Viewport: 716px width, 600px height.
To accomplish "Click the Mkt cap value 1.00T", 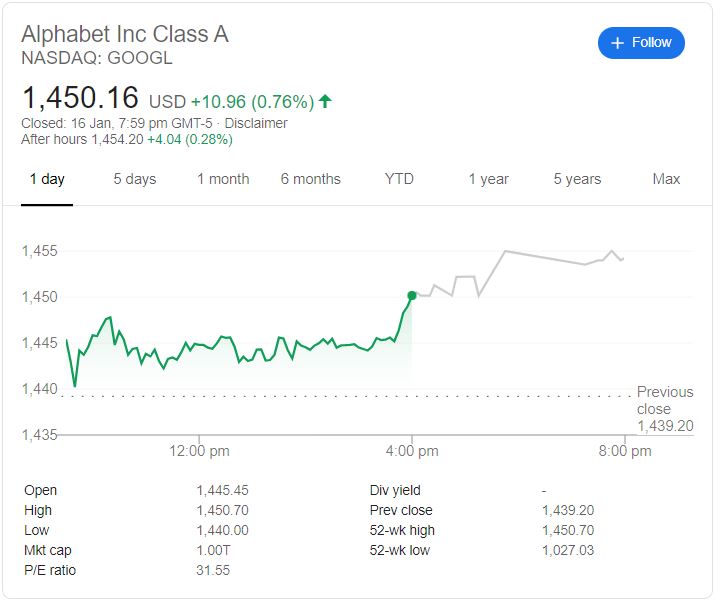I will tap(213, 550).
